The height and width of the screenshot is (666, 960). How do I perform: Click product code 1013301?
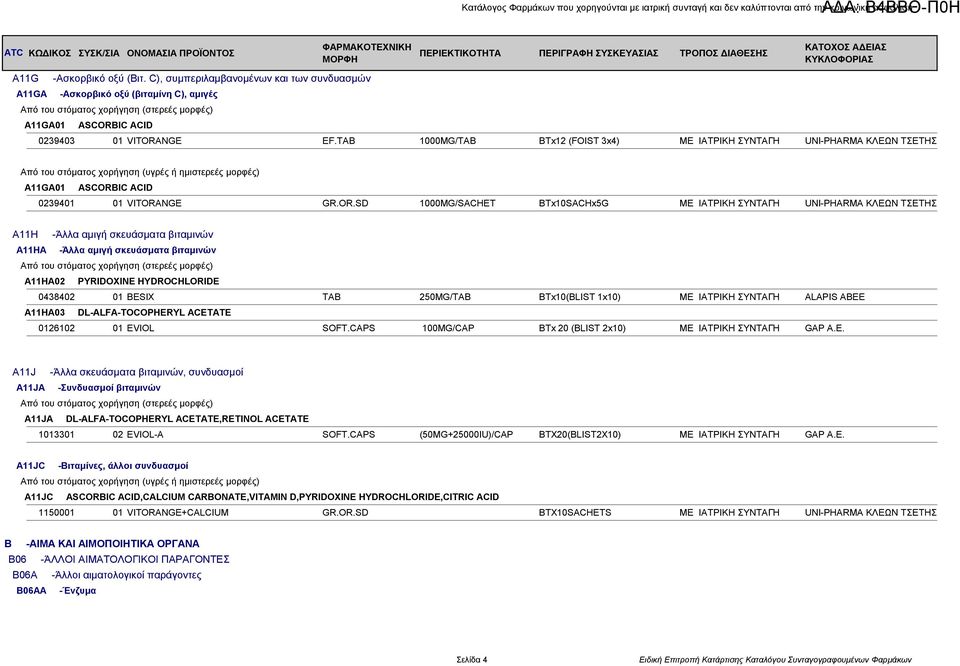[56, 435]
